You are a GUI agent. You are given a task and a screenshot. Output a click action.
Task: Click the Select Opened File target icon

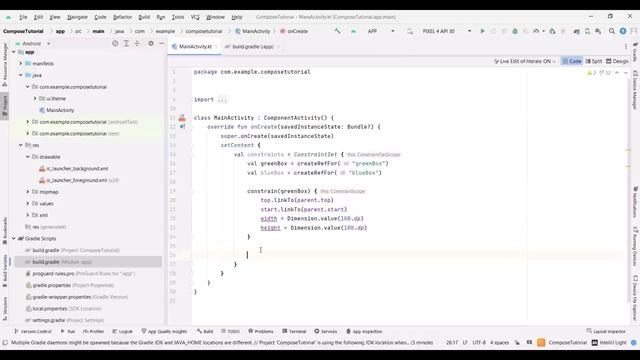pos(115,43)
